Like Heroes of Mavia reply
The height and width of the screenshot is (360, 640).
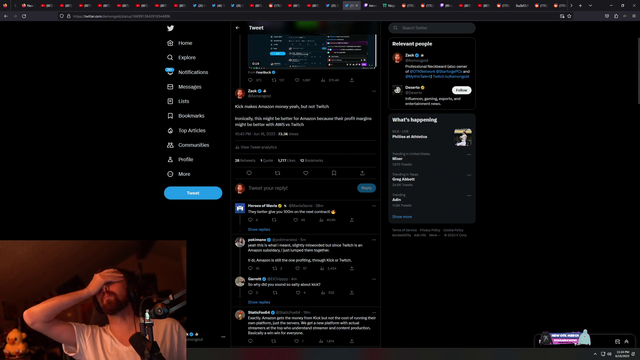[x=296, y=220]
